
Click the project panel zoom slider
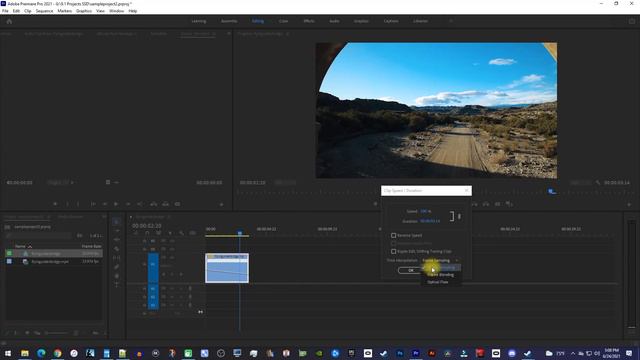[x=56, y=333]
